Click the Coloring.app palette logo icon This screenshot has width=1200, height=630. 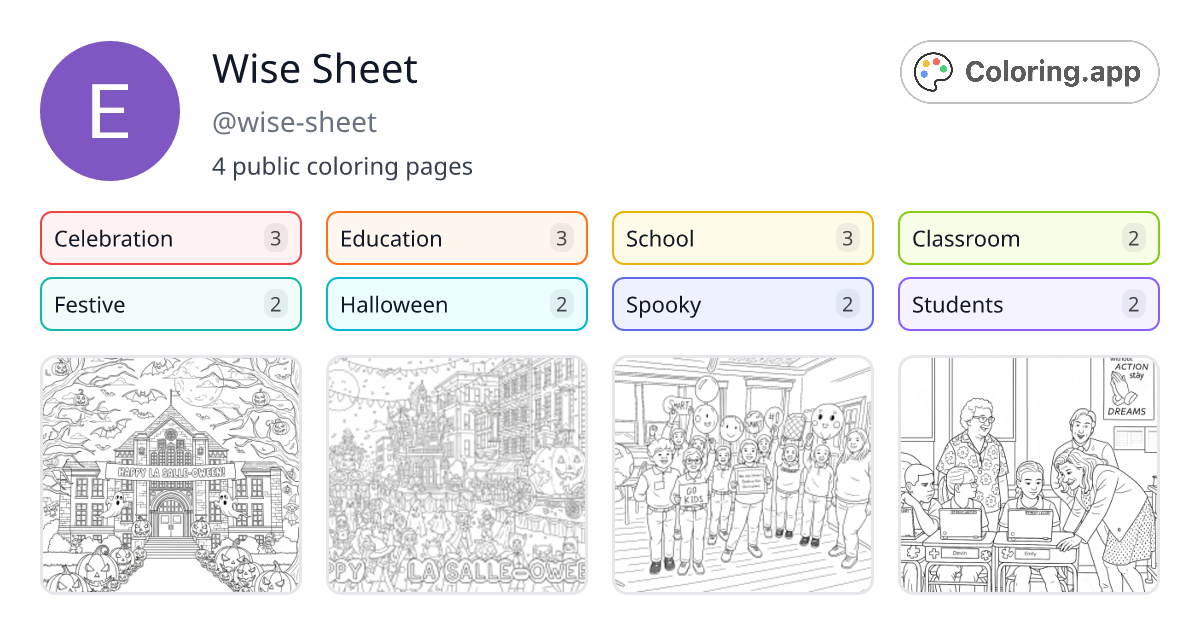[933, 71]
